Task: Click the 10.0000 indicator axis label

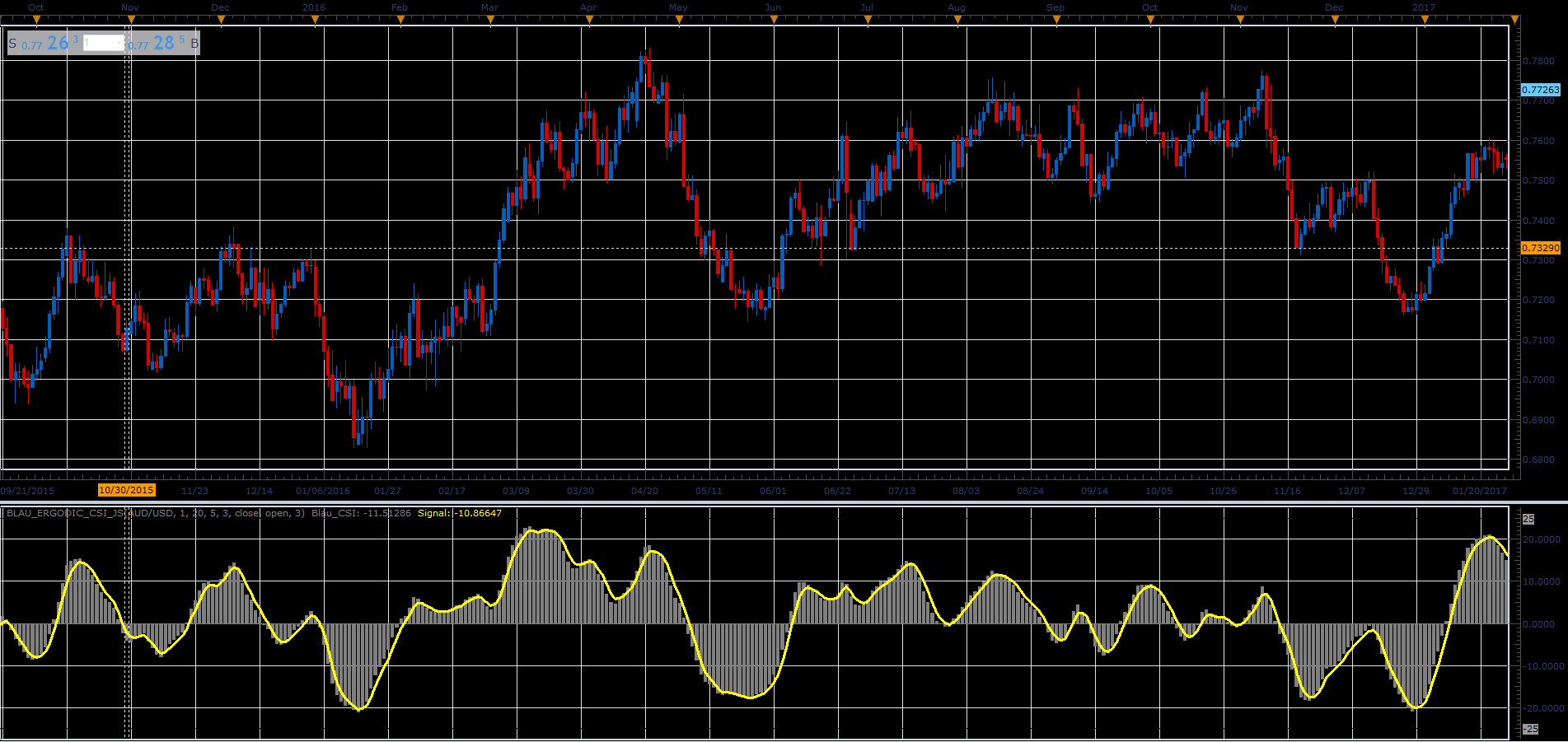Action: point(1542,581)
